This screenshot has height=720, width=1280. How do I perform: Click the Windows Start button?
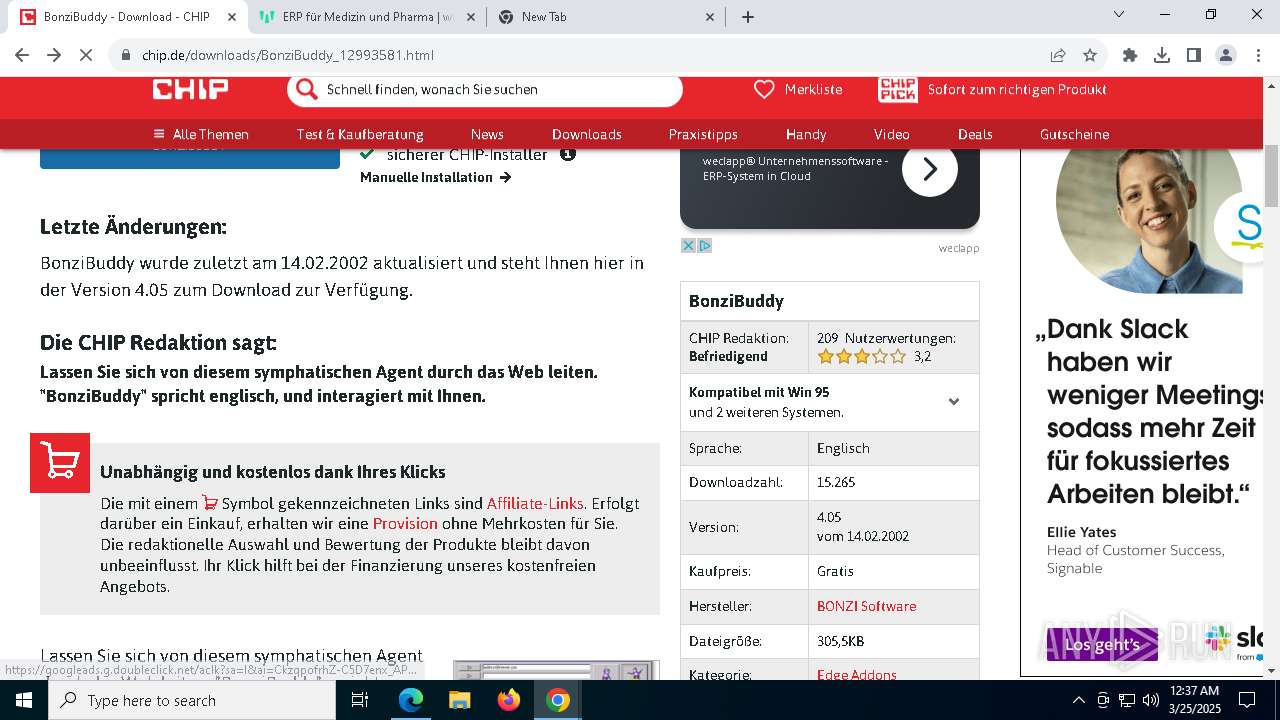24,700
